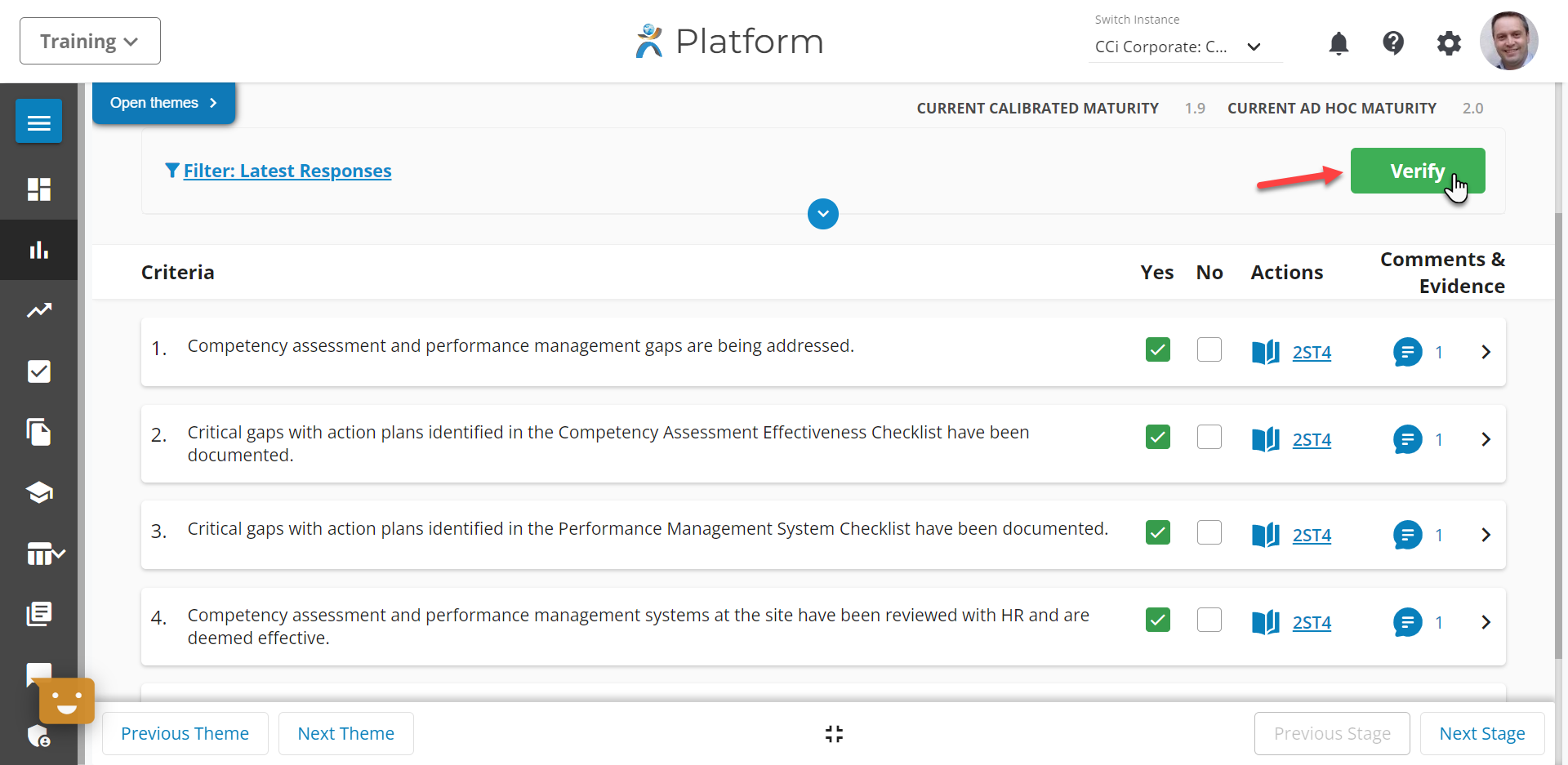Screen dimensions: 1568x765
Task: Open the Training dropdown menu
Action: (90, 42)
